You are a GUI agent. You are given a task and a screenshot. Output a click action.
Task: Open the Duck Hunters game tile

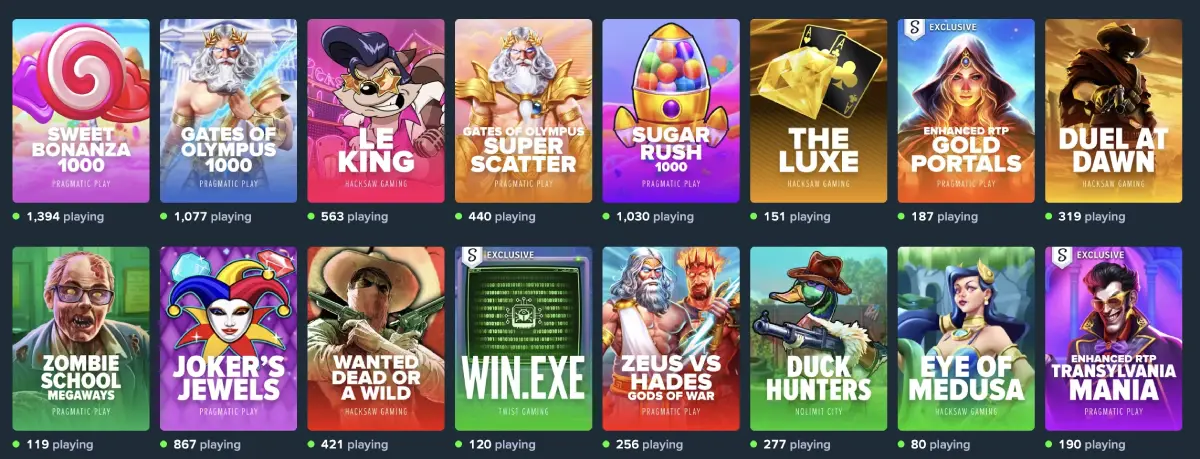pos(819,339)
